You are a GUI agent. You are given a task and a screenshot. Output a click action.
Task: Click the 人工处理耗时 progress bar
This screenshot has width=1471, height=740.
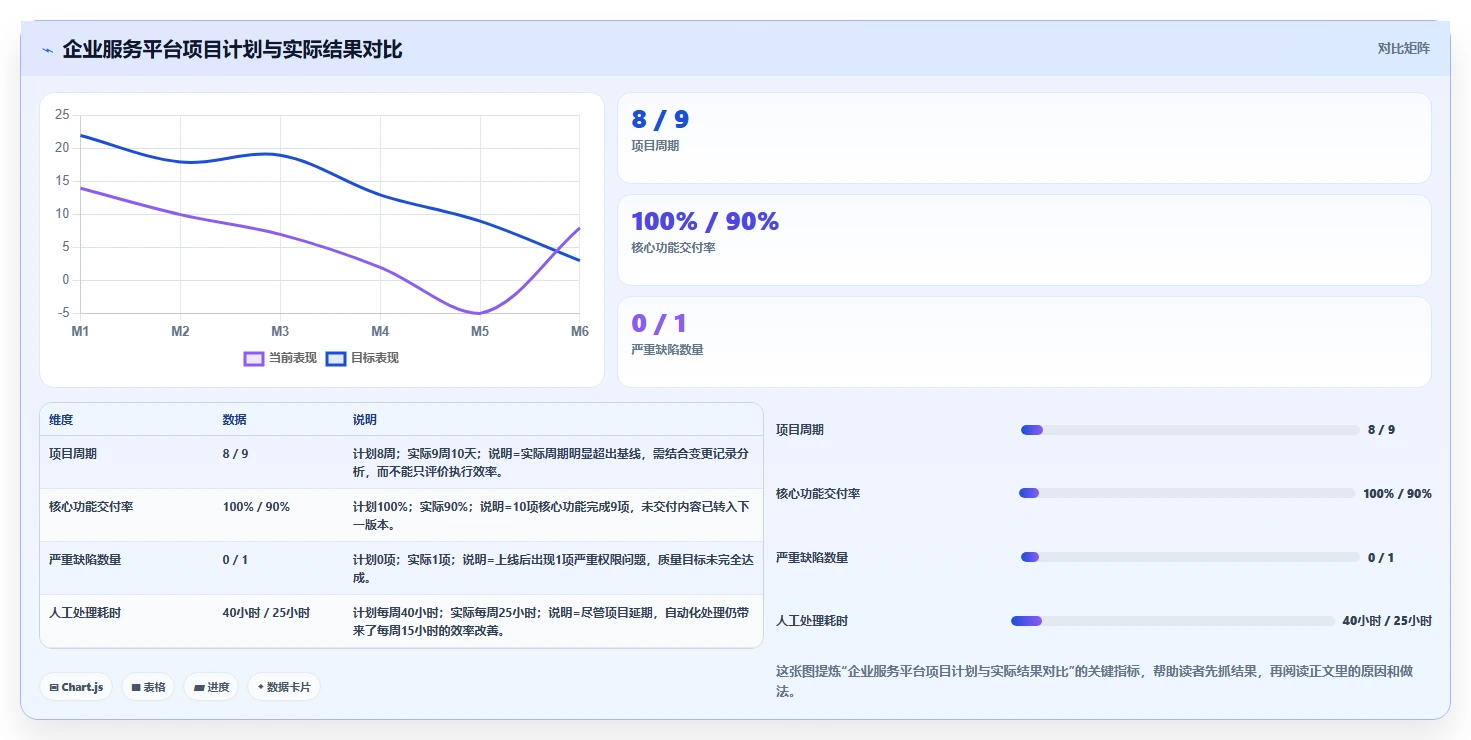(x=1173, y=621)
